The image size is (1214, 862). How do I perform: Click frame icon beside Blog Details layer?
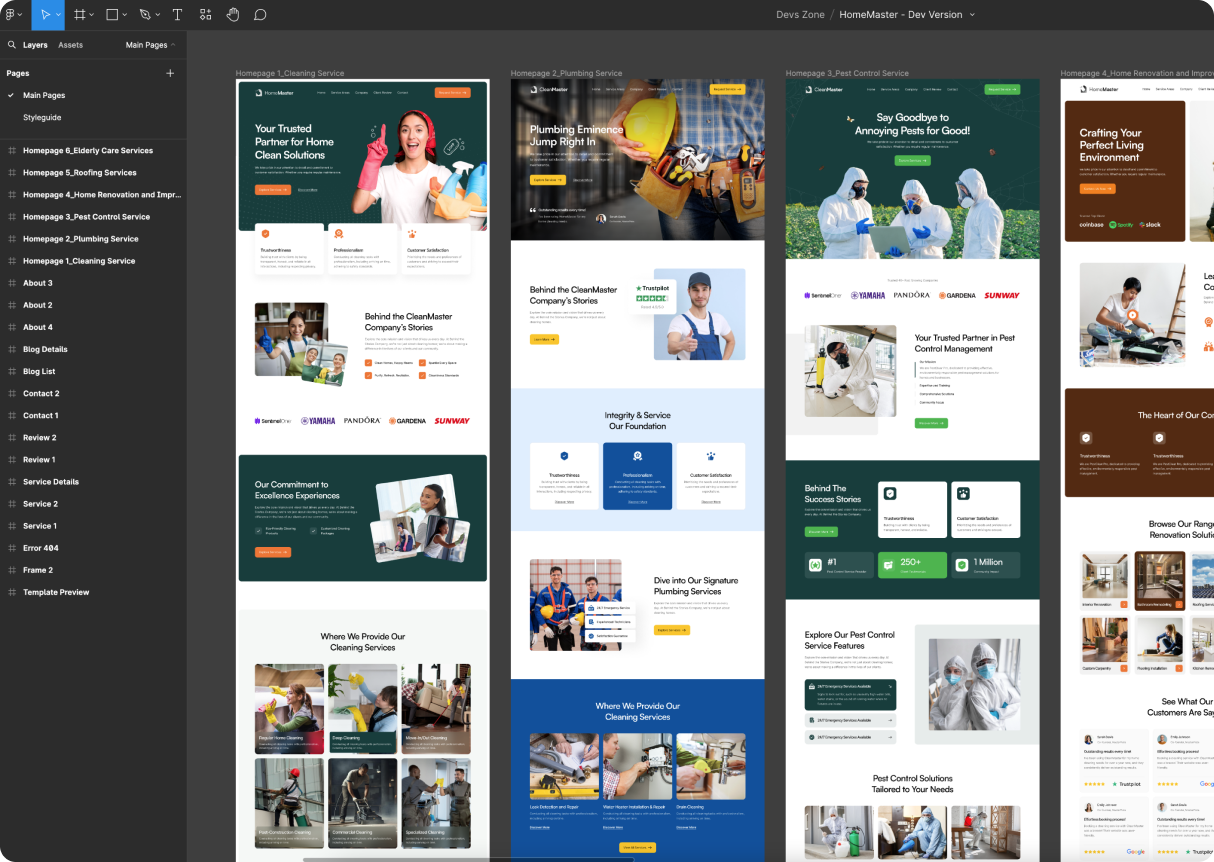pyautogui.click(x=12, y=349)
